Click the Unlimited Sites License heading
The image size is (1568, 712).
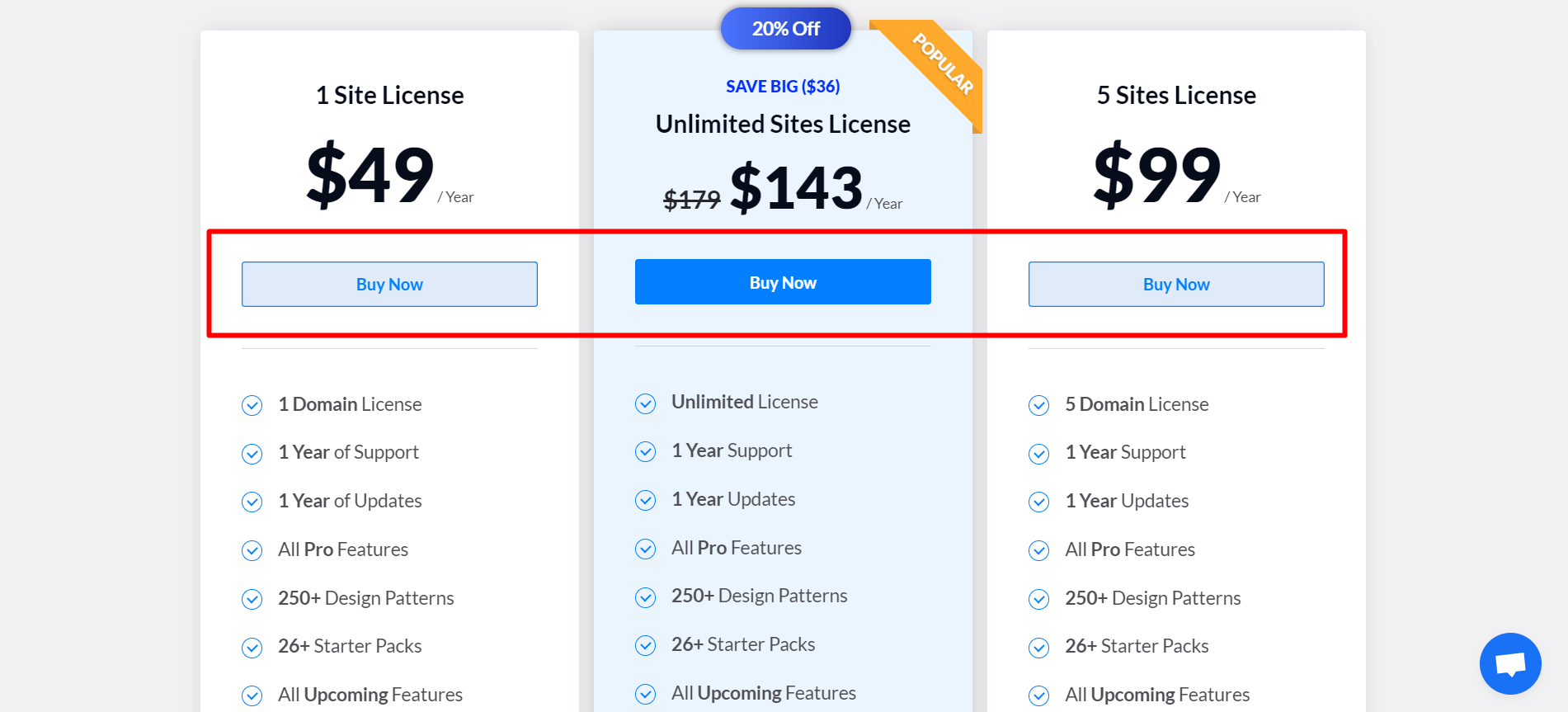(x=783, y=125)
